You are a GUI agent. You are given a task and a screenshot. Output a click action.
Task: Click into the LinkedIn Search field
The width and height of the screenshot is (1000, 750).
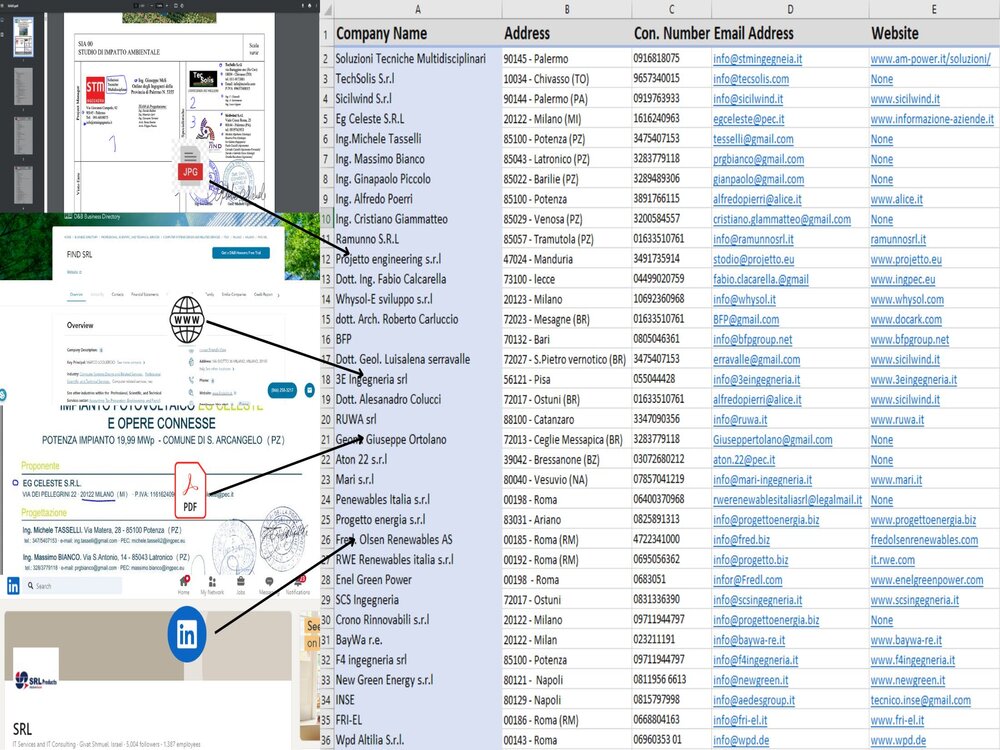73,585
